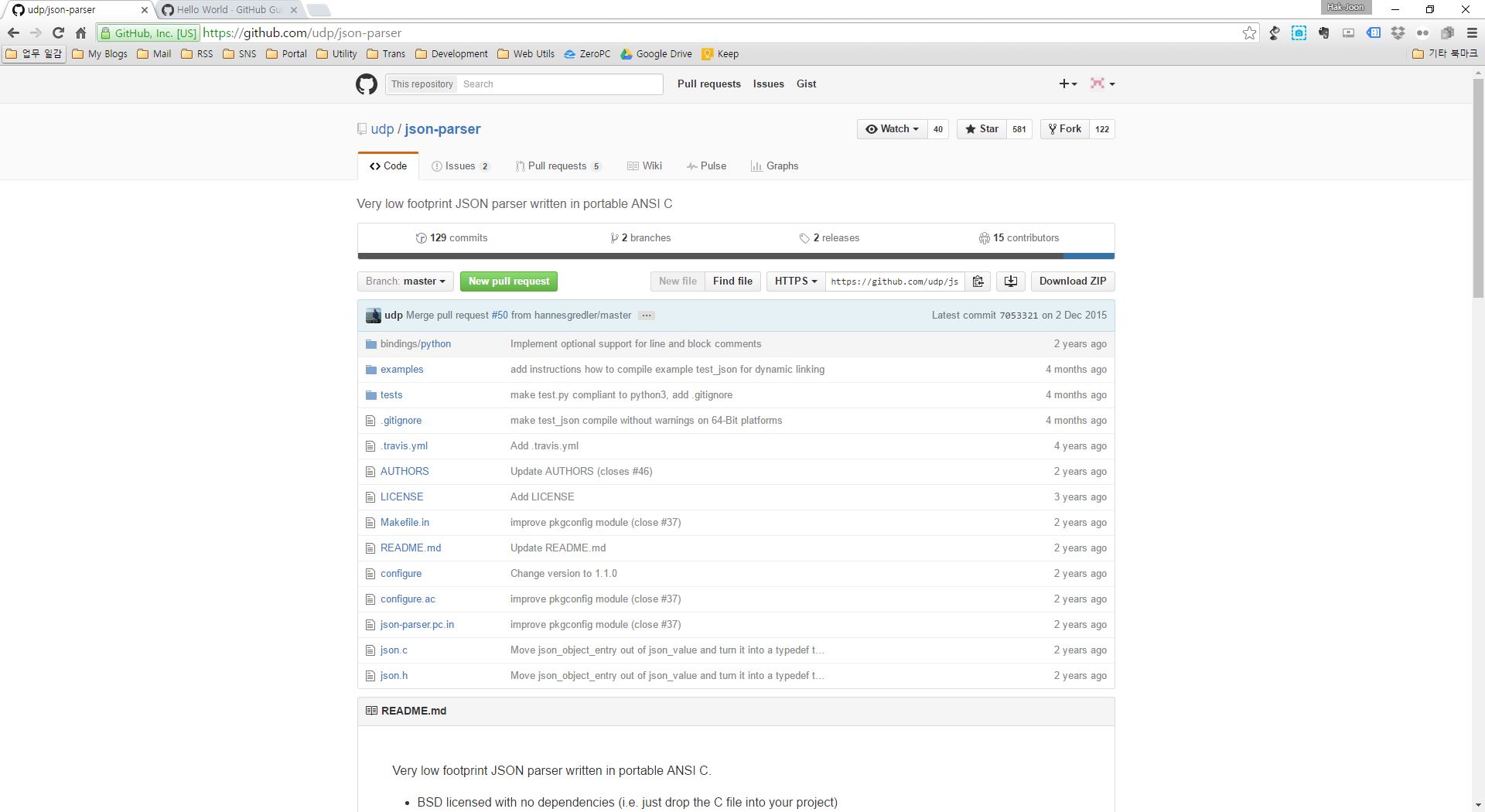Switch to the Pulse tab

point(706,166)
